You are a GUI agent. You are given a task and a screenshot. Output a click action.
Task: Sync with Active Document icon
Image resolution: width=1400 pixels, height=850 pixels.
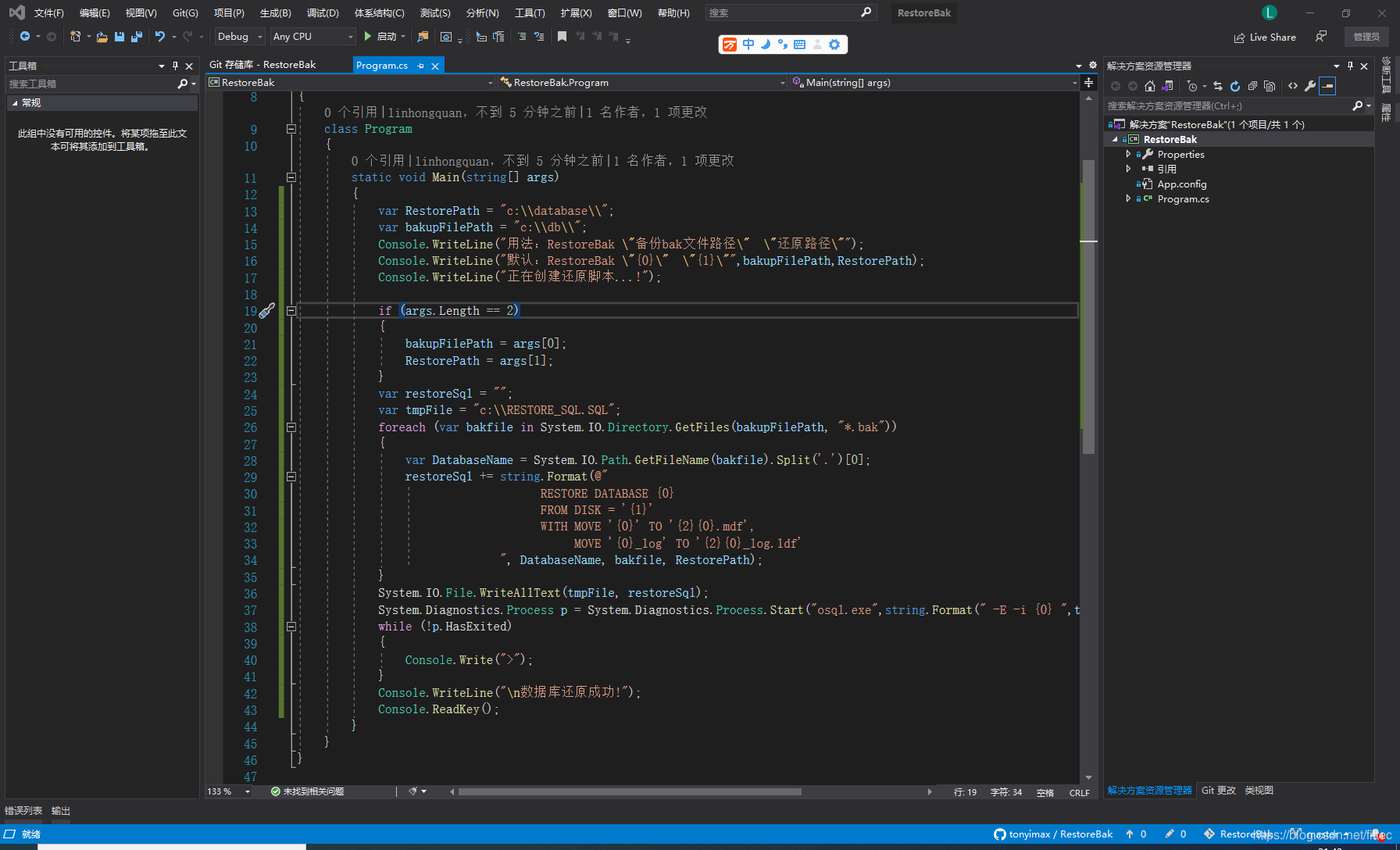(1217, 86)
